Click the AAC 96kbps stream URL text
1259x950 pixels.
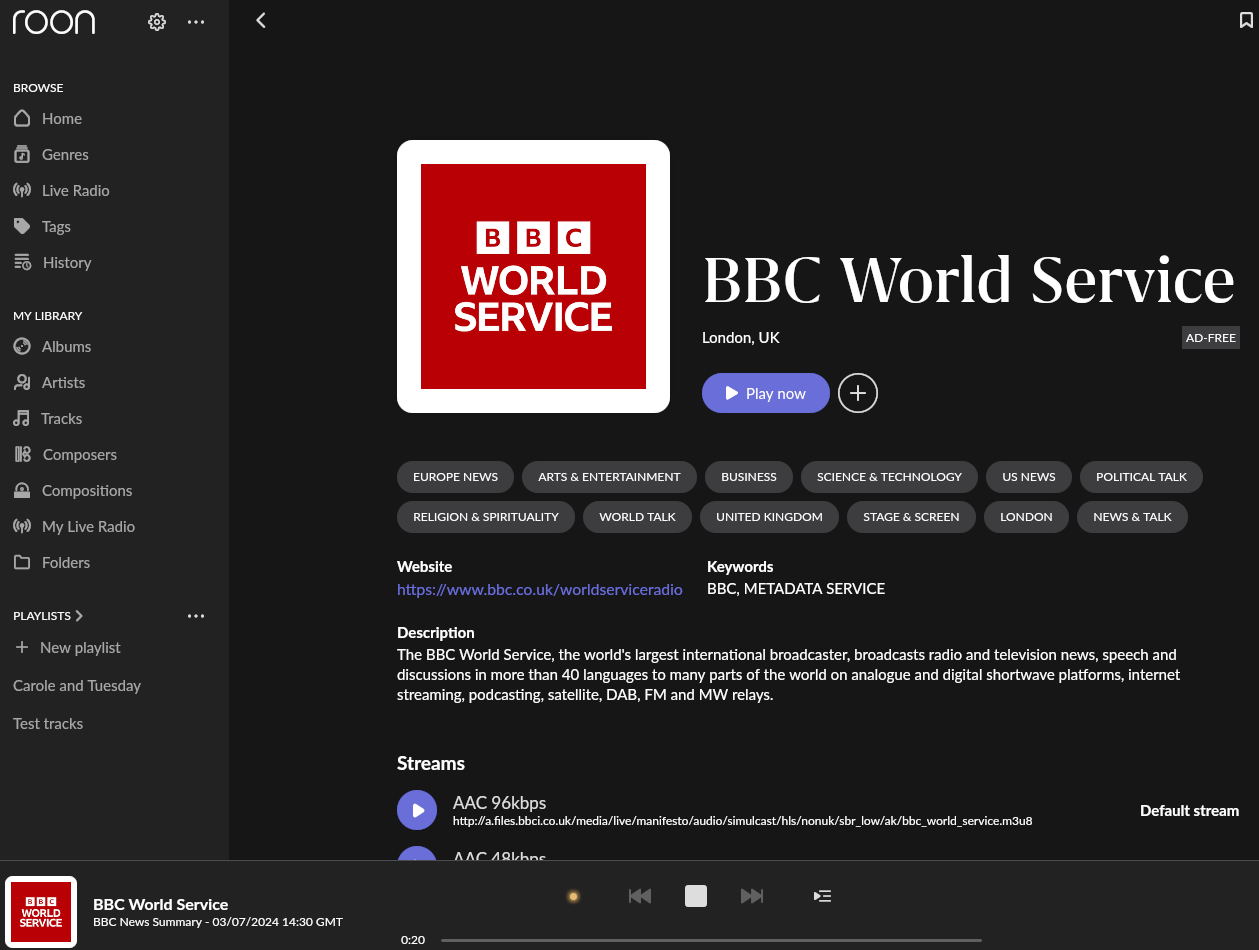[742, 821]
